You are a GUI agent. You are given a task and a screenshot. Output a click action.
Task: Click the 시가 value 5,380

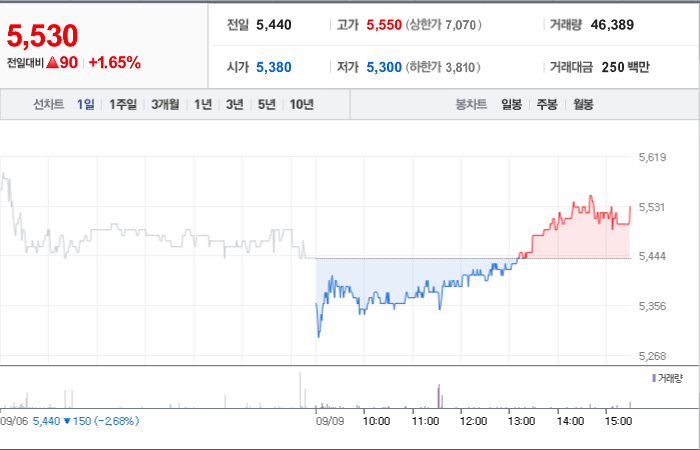(274, 67)
